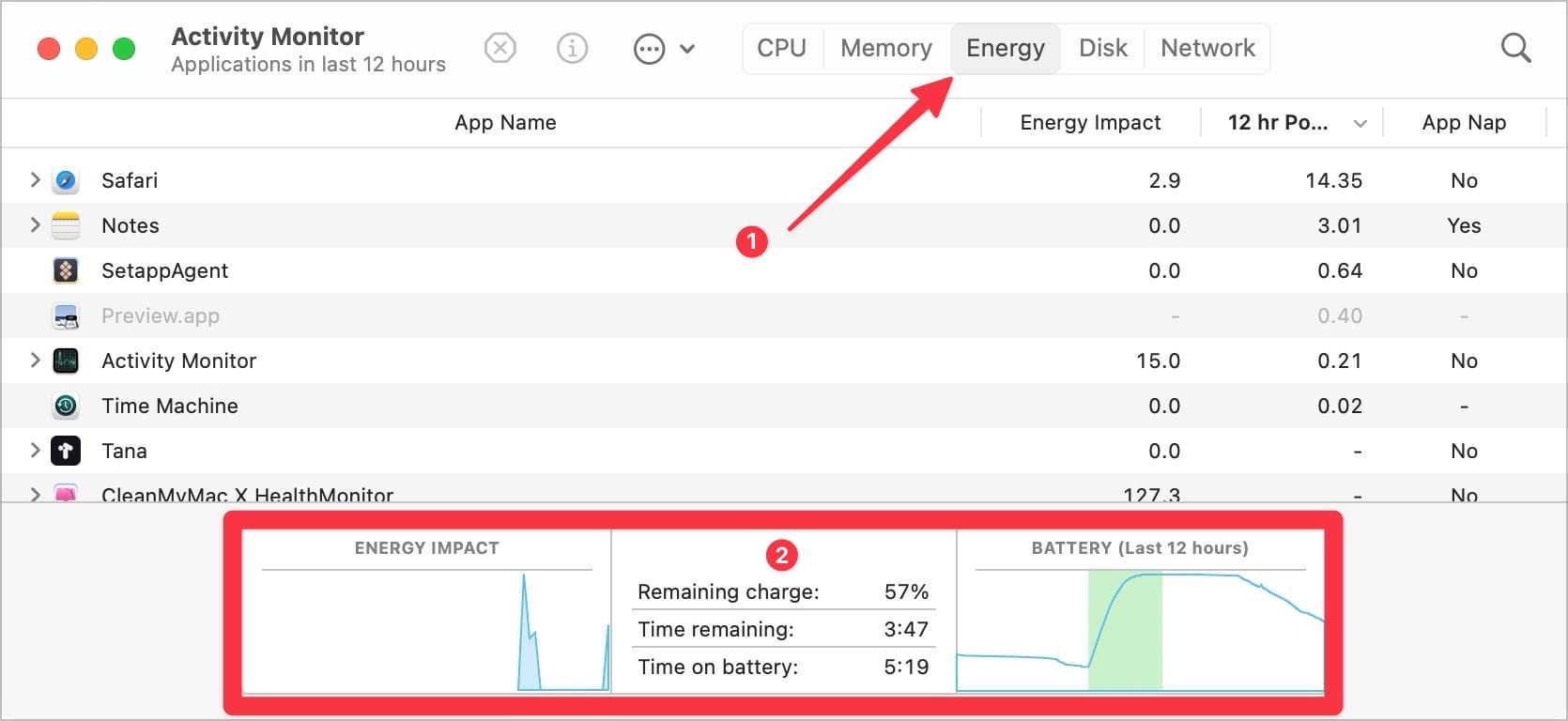Expand the Safari process row
The width and height of the screenshot is (1568, 721).
[35, 179]
